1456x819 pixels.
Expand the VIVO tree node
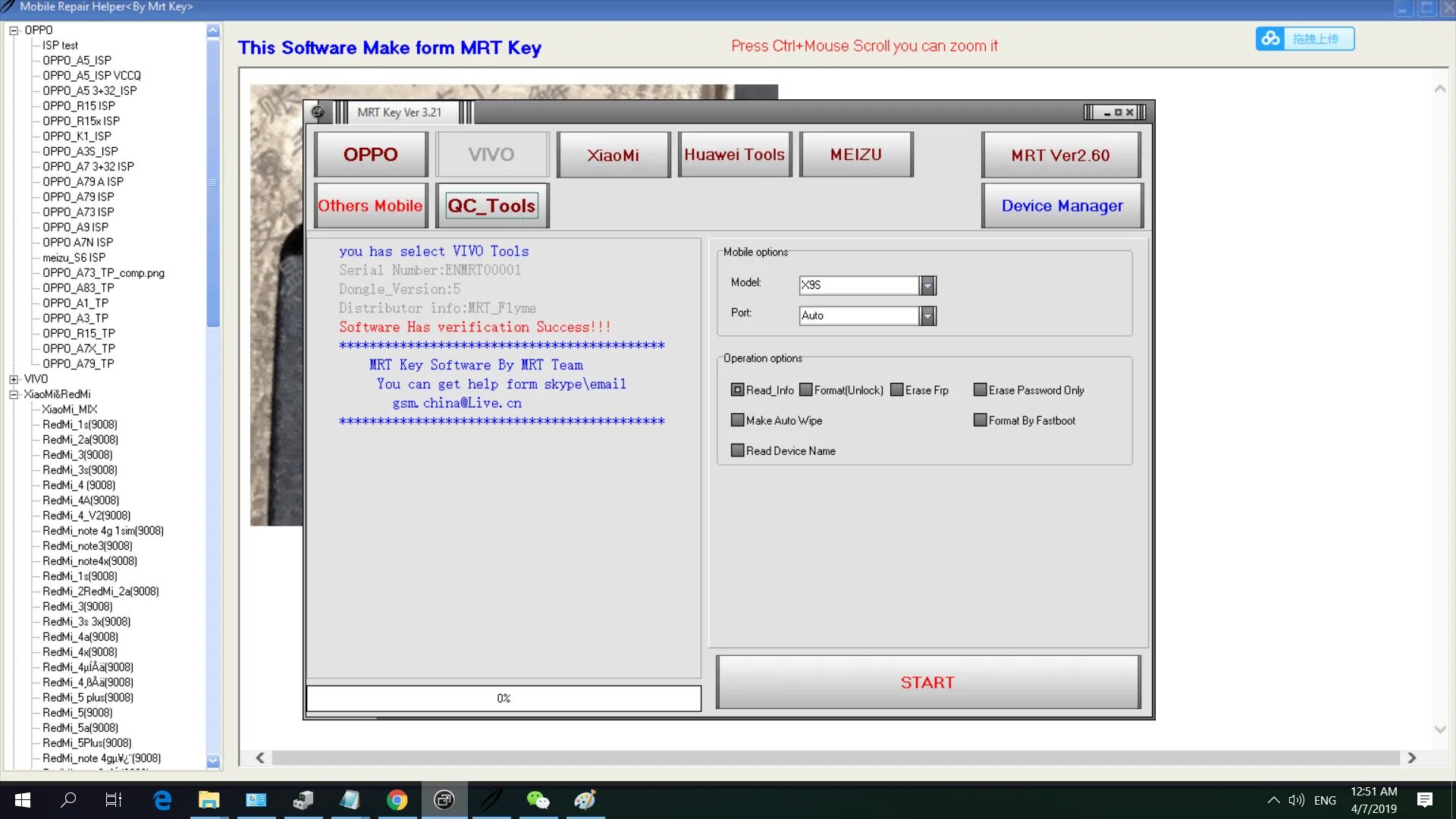tap(14, 378)
